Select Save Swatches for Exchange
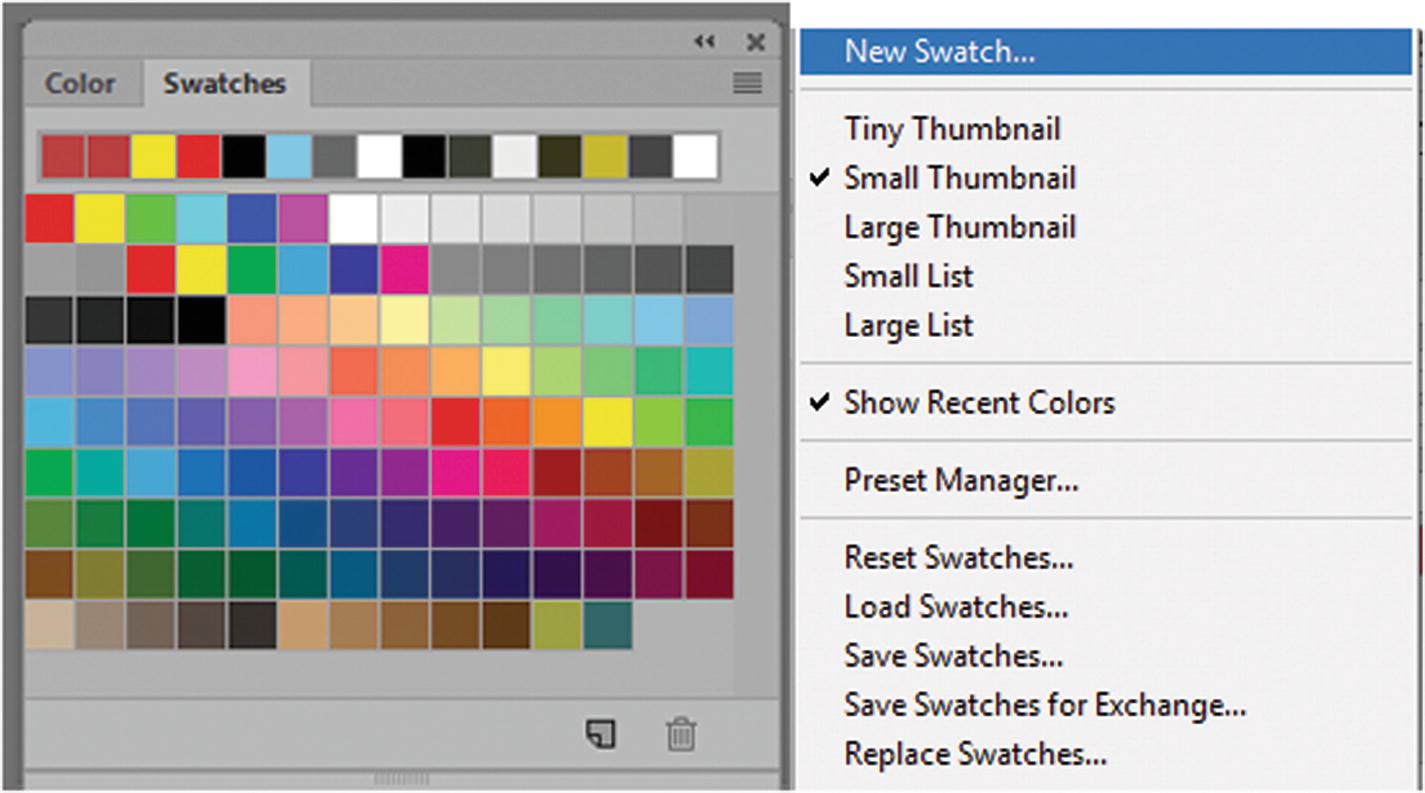The width and height of the screenshot is (1425, 793). click(x=1045, y=705)
